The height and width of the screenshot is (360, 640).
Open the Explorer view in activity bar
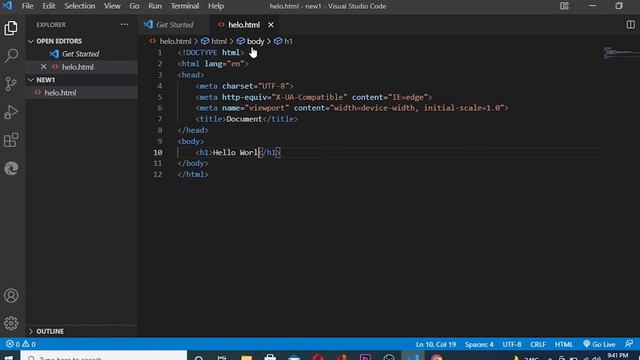[x=11, y=28]
